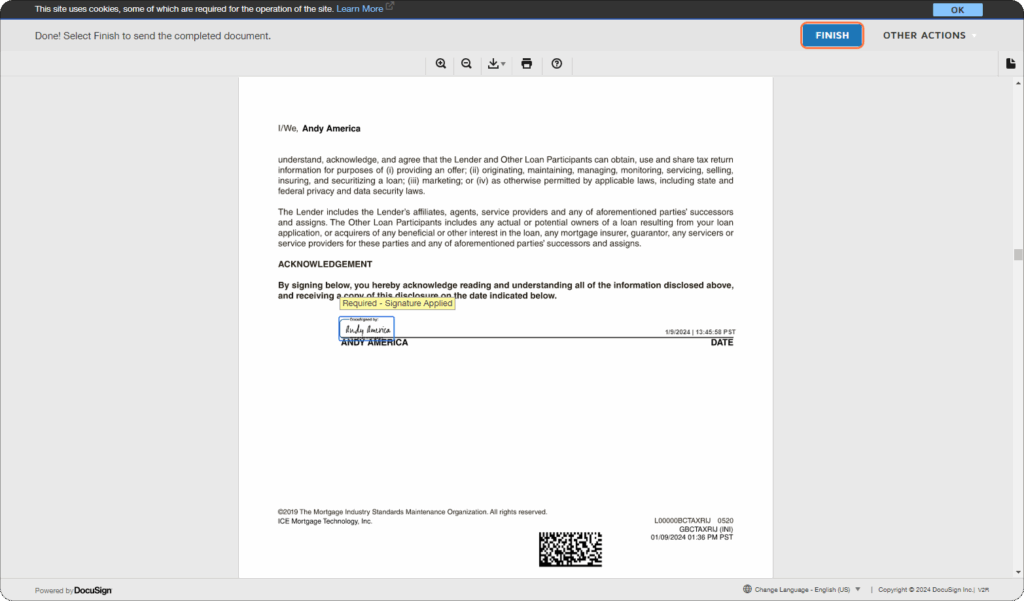Click the 'ANDY AMERICA' signer name label
Image resolution: width=1024 pixels, height=601 pixels.
click(x=374, y=342)
